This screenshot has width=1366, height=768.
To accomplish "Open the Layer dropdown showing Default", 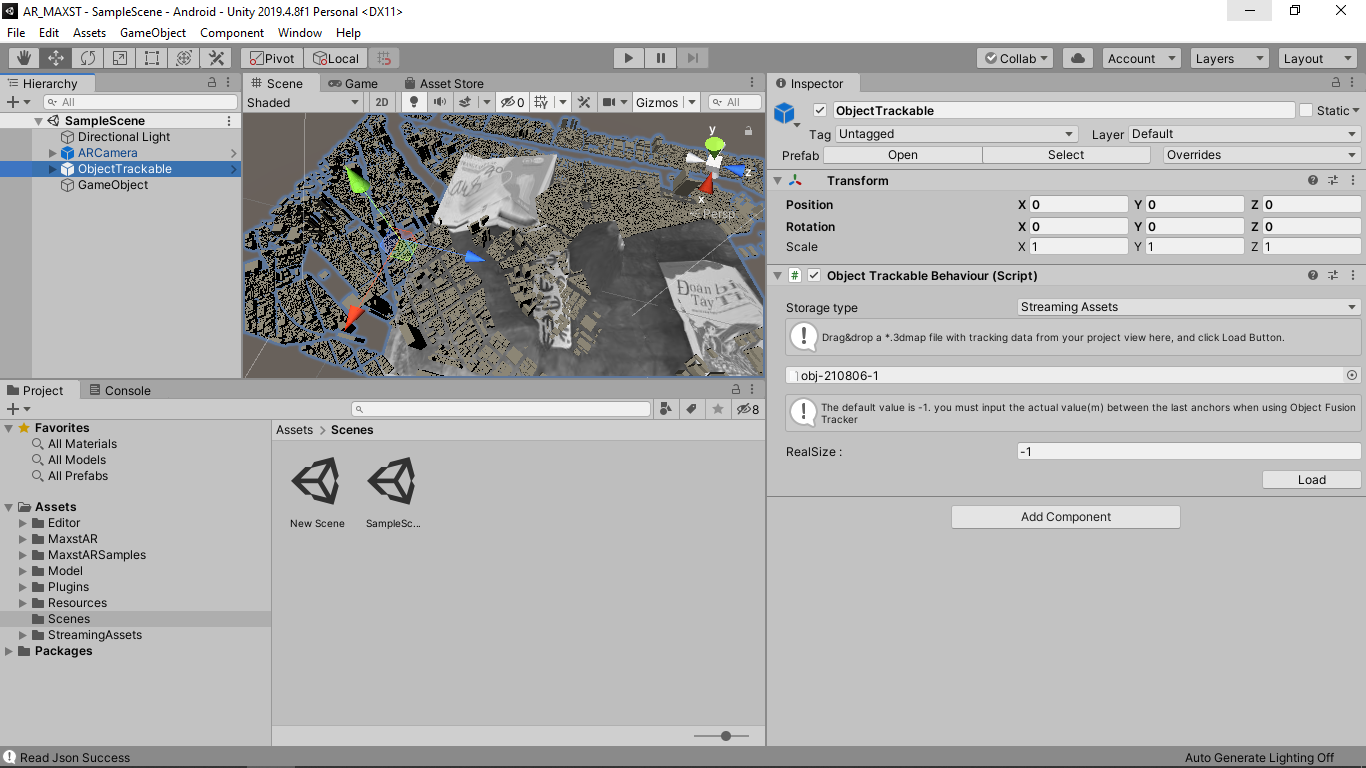I will pyautogui.click(x=1244, y=134).
